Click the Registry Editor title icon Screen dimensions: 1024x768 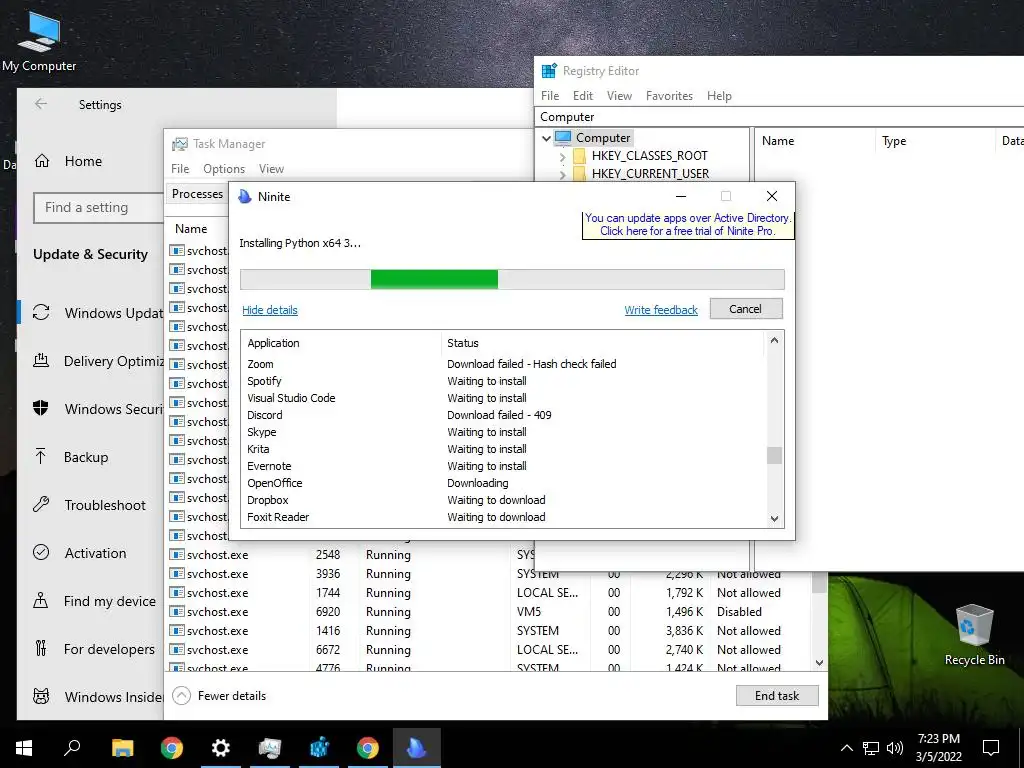tap(549, 71)
